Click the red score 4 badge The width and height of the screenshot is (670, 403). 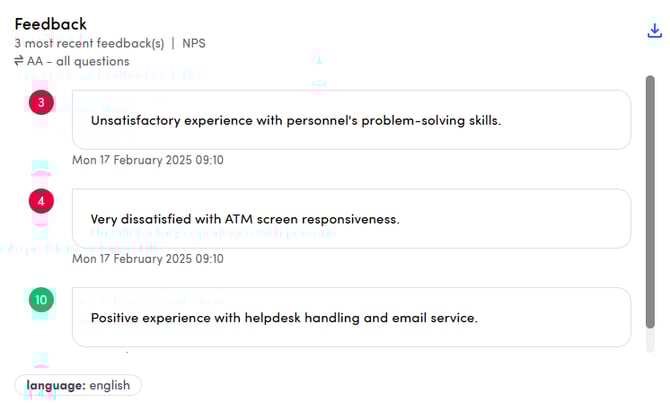(41, 201)
